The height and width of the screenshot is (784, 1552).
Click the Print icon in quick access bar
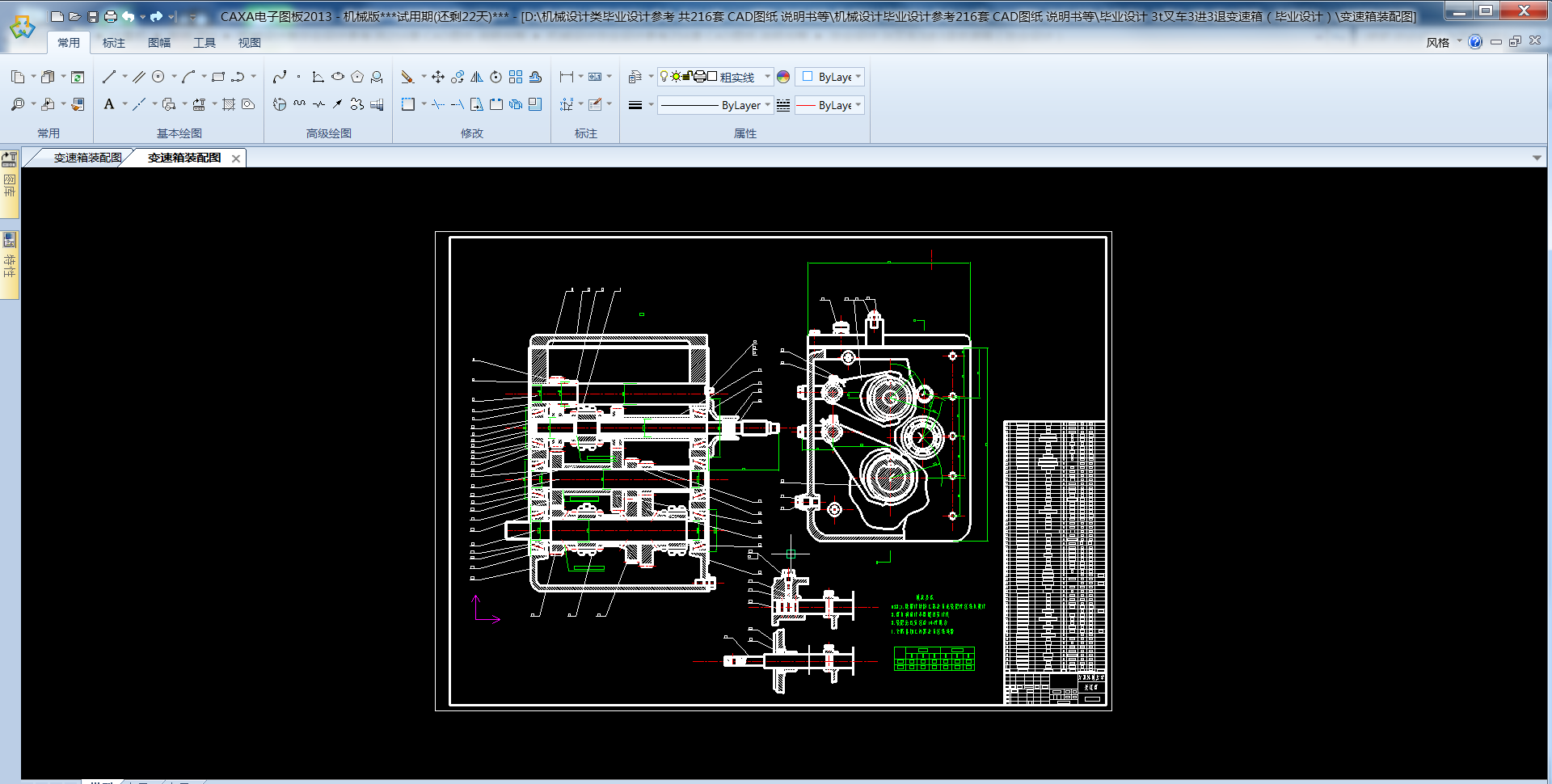tap(111, 16)
